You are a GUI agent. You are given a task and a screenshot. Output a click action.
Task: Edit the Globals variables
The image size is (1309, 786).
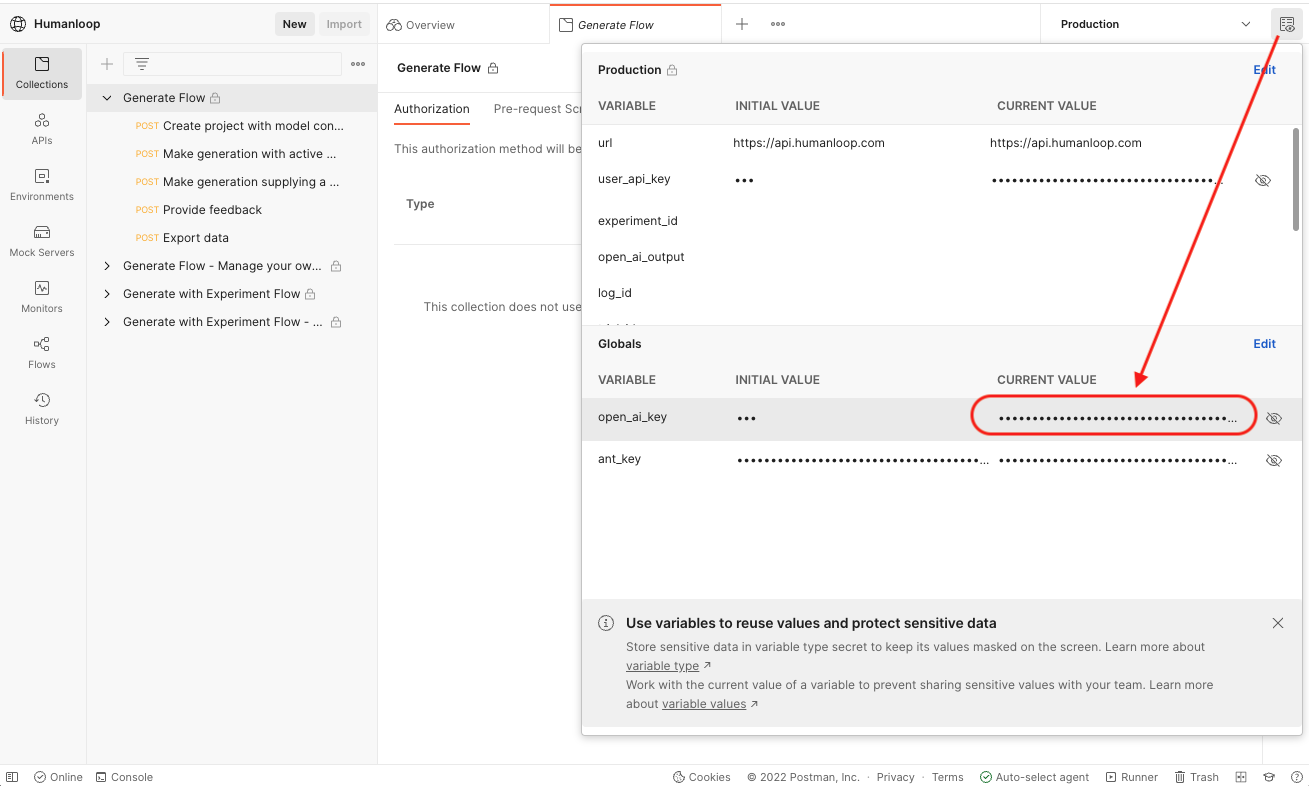click(x=1265, y=344)
